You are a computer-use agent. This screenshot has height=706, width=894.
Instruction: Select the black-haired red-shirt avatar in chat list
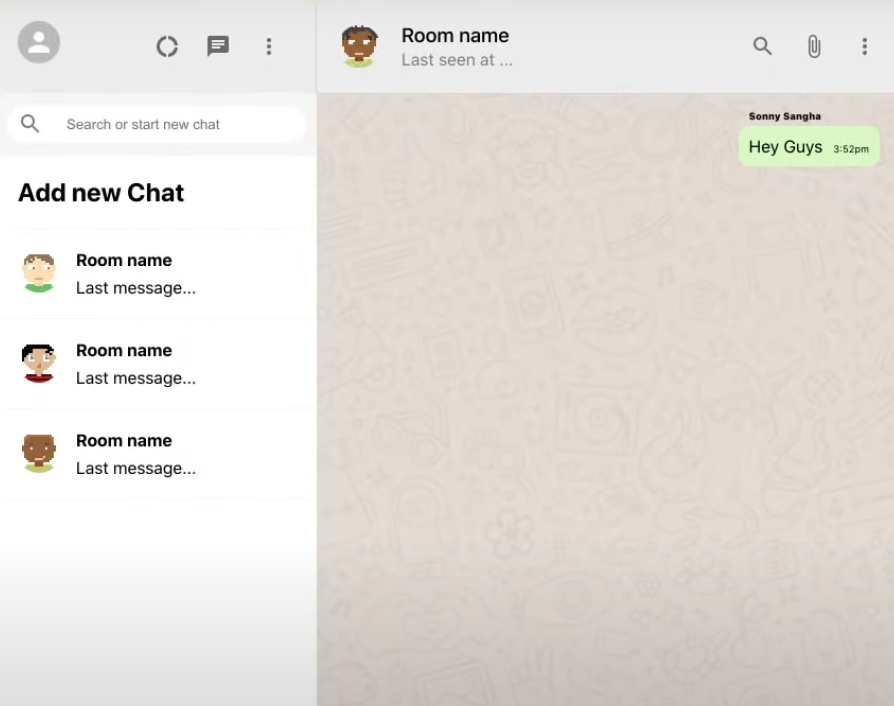click(39, 363)
